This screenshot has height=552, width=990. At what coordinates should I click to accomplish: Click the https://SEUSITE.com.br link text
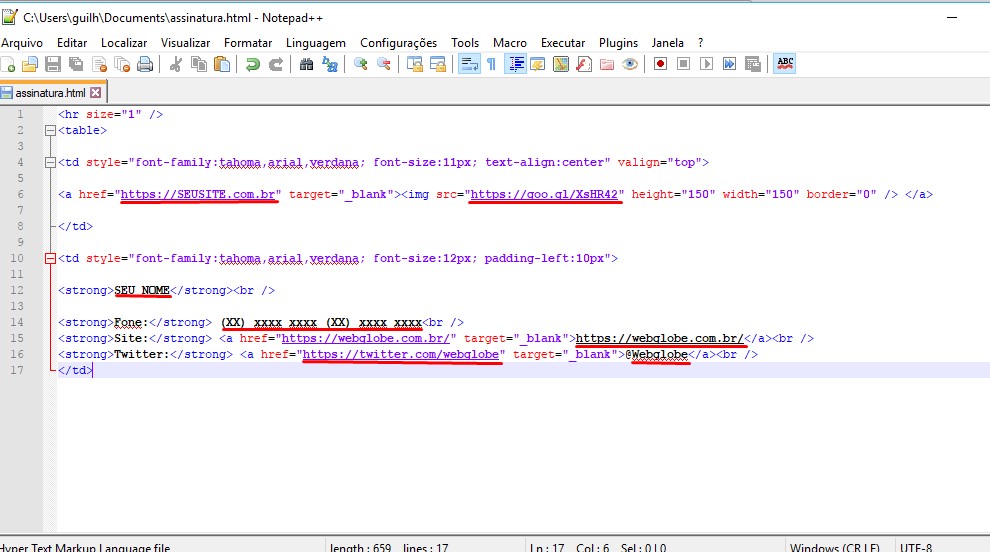[x=198, y=195]
